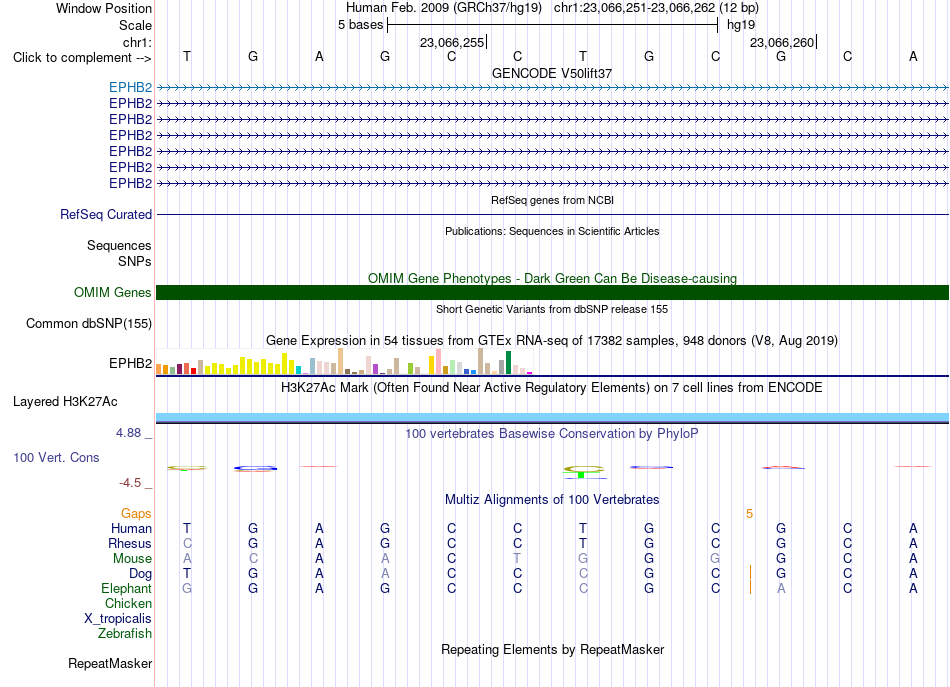Click the RepeatMasker track label
Screen dimensions: 950x687
pyautogui.click(x=110, y=663)
